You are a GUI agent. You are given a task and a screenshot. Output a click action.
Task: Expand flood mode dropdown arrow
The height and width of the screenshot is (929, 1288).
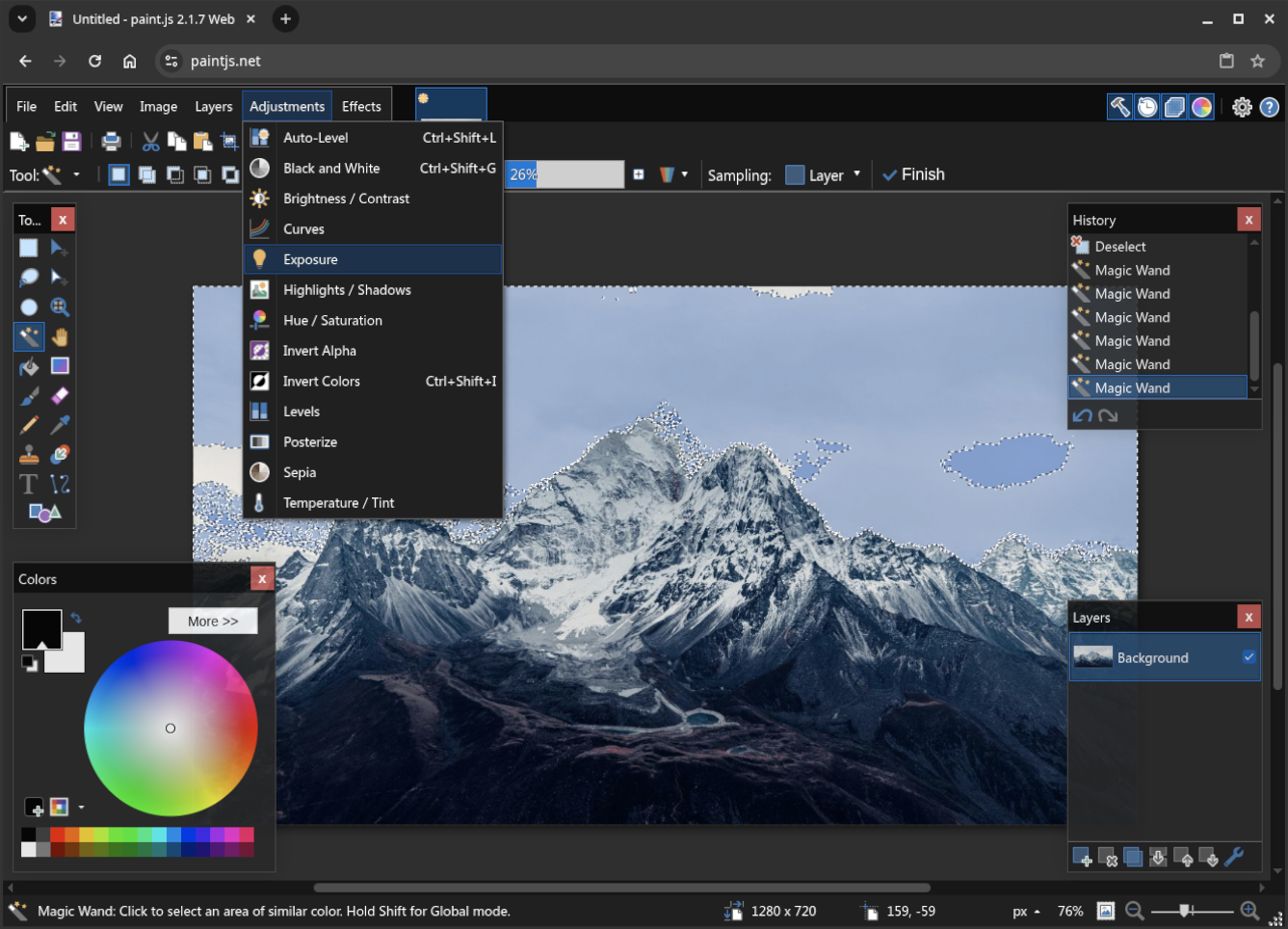(x=685, y=174)
